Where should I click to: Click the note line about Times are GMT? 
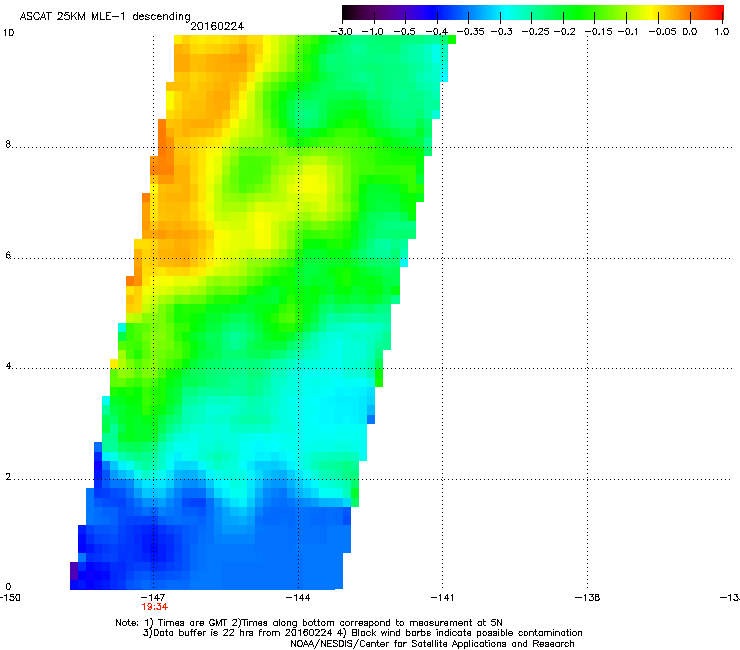pyautogui.click(x=309, y=623)
